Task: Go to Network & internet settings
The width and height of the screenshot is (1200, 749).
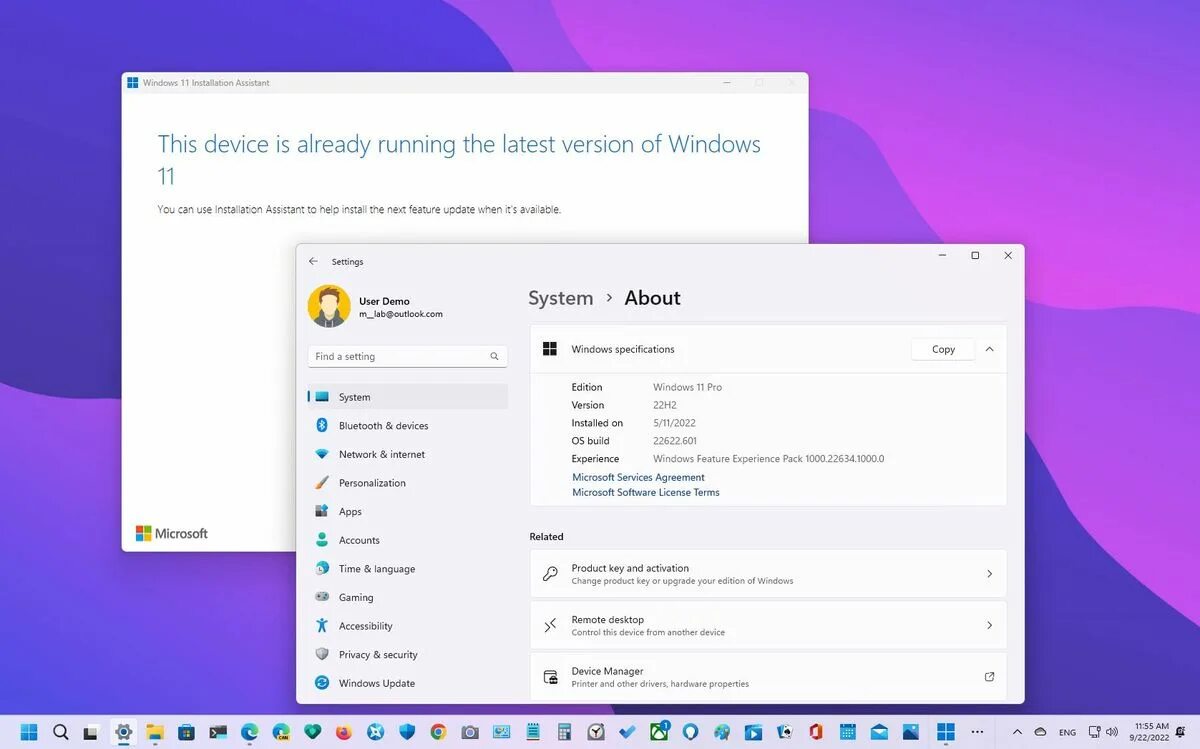Action: coord(408,454)
